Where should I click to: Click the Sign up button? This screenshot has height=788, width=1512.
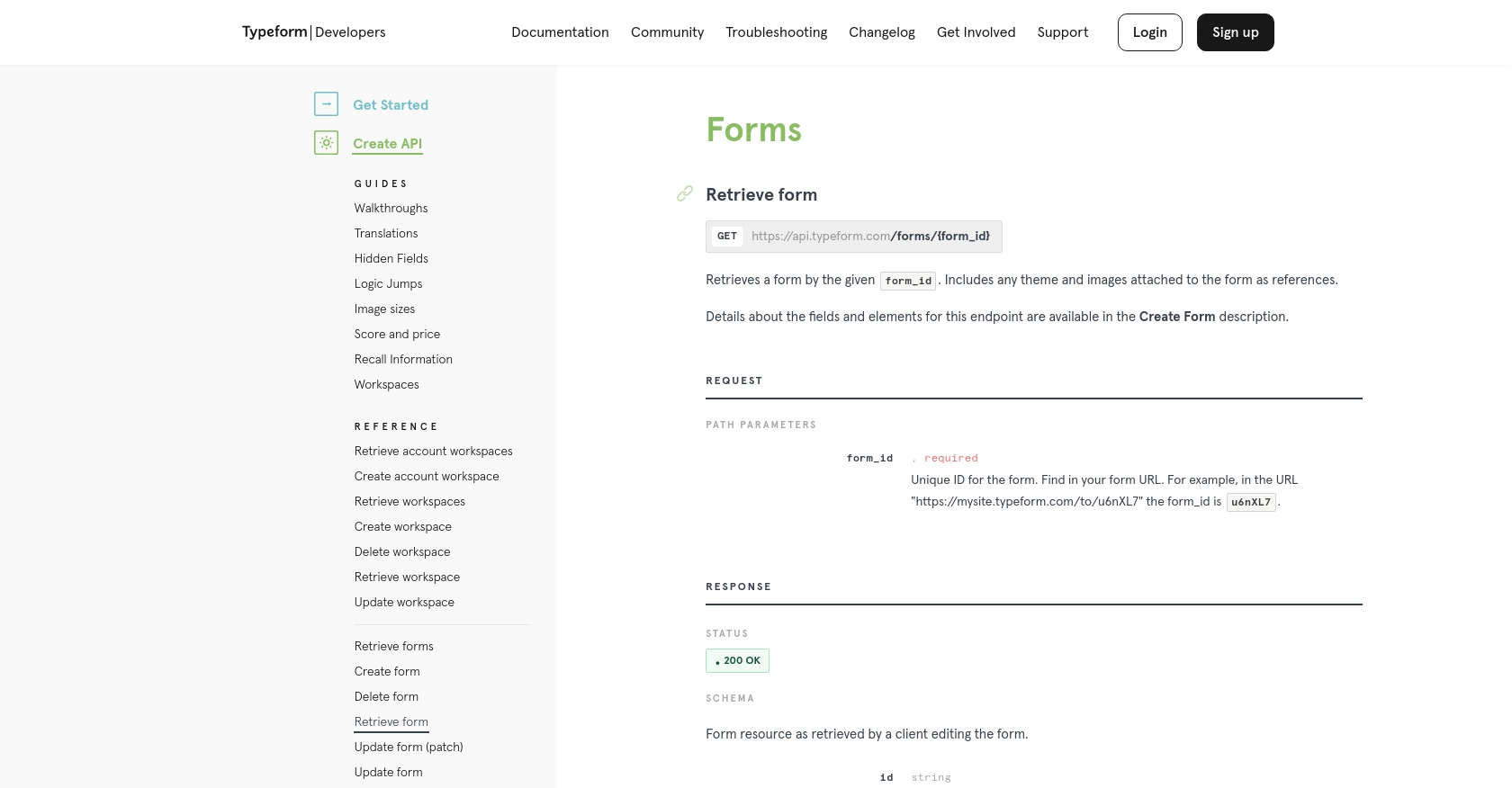pyautogui.click(x=1236, y=32)
